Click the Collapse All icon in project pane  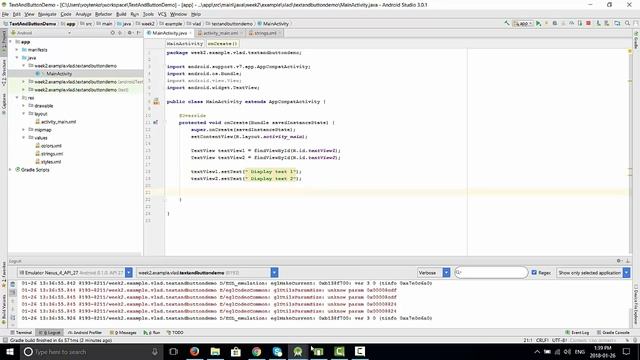tap(120, 33)
